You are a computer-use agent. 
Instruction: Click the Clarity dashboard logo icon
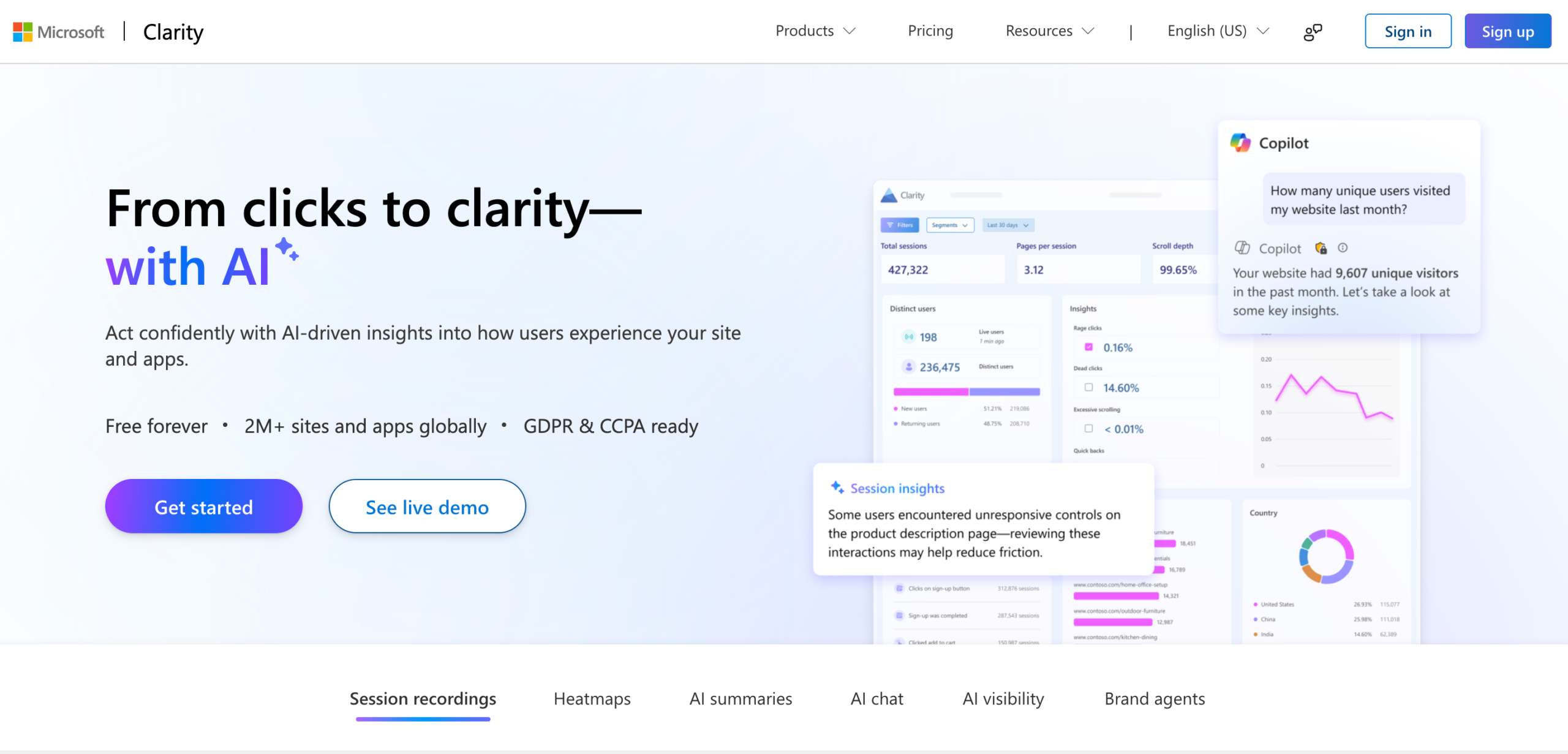click(889, 195)
